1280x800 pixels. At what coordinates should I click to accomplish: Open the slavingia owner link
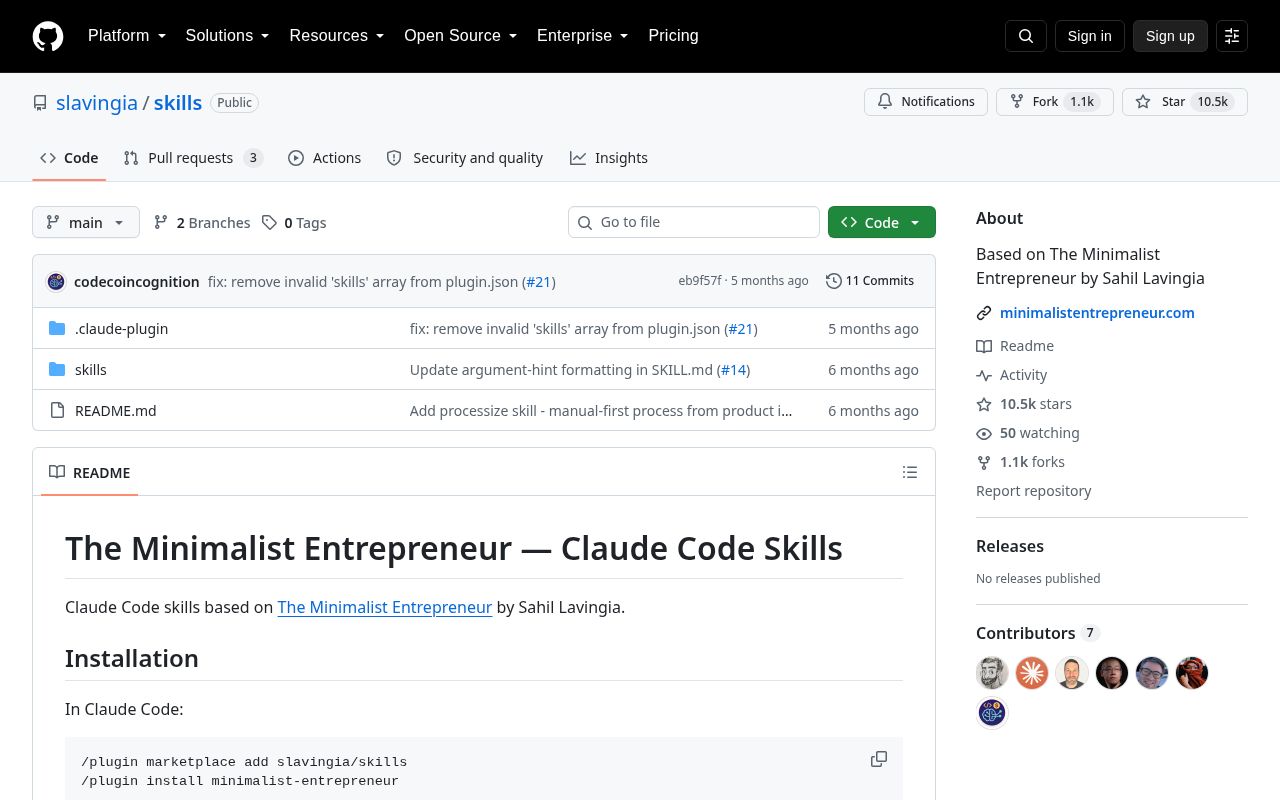coord(97,103)
